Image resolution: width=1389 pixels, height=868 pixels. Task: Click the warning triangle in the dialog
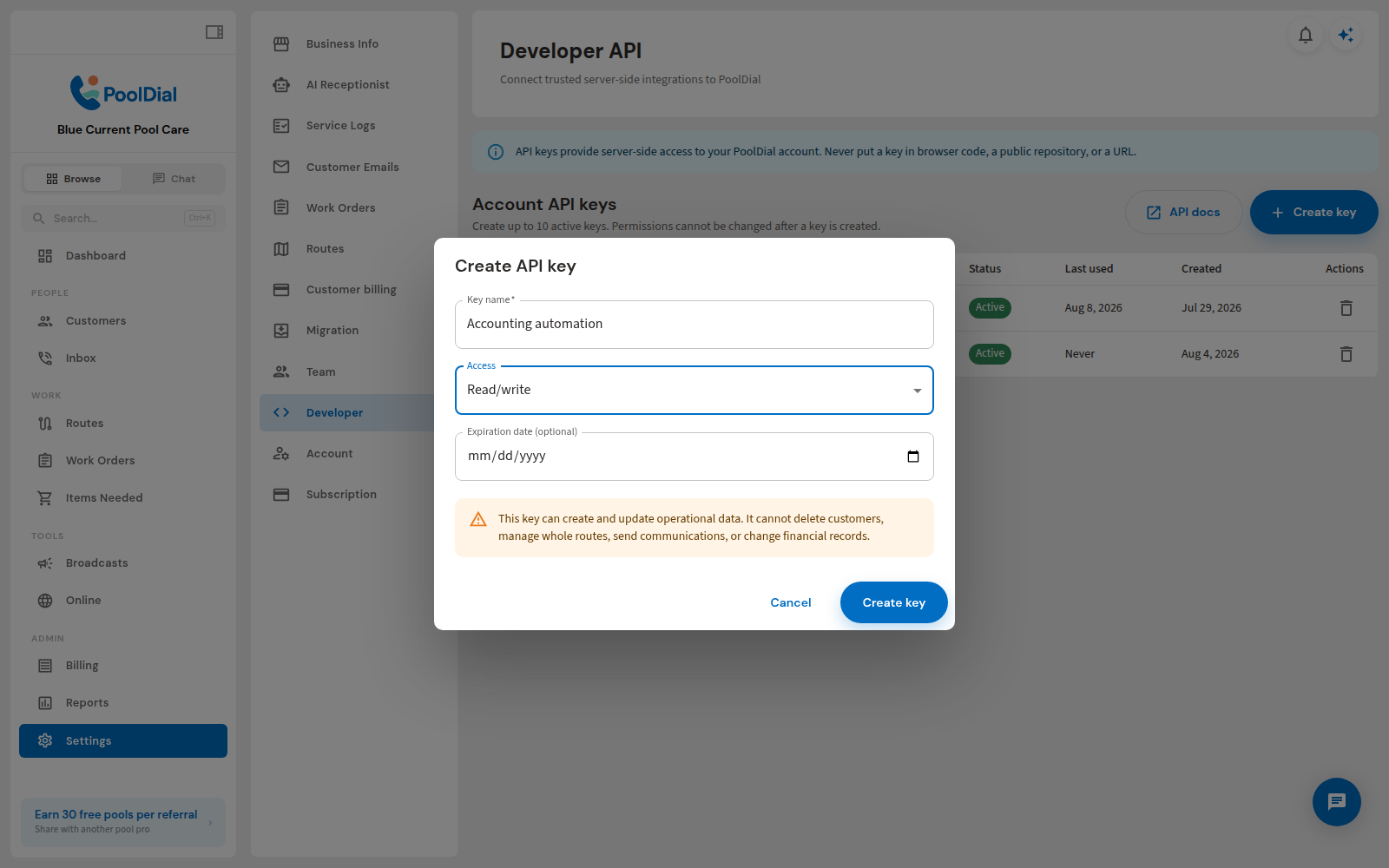click(478, 519)
